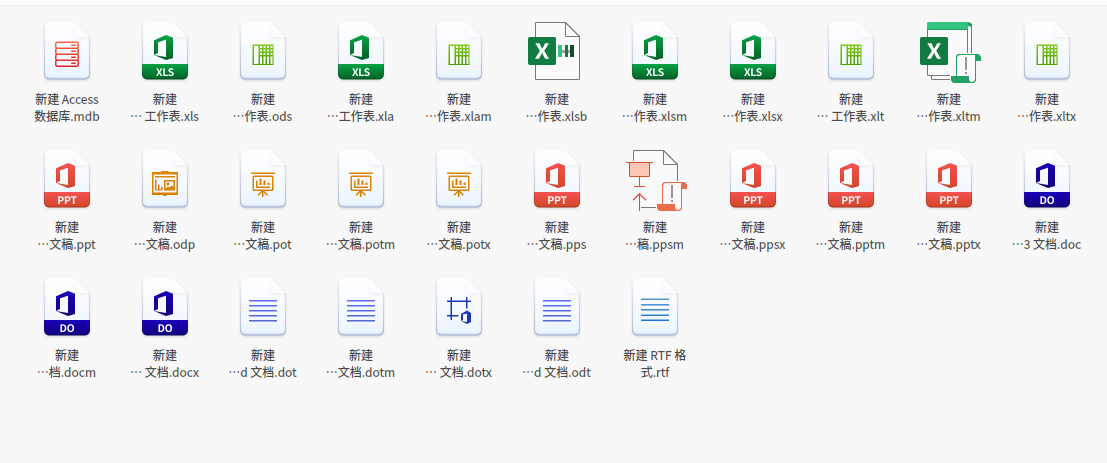Click the file name ending in '作表.xltm'
The width and height of the screenshot is (1107, 463).
pyautogui.click(x=949, y=108)
